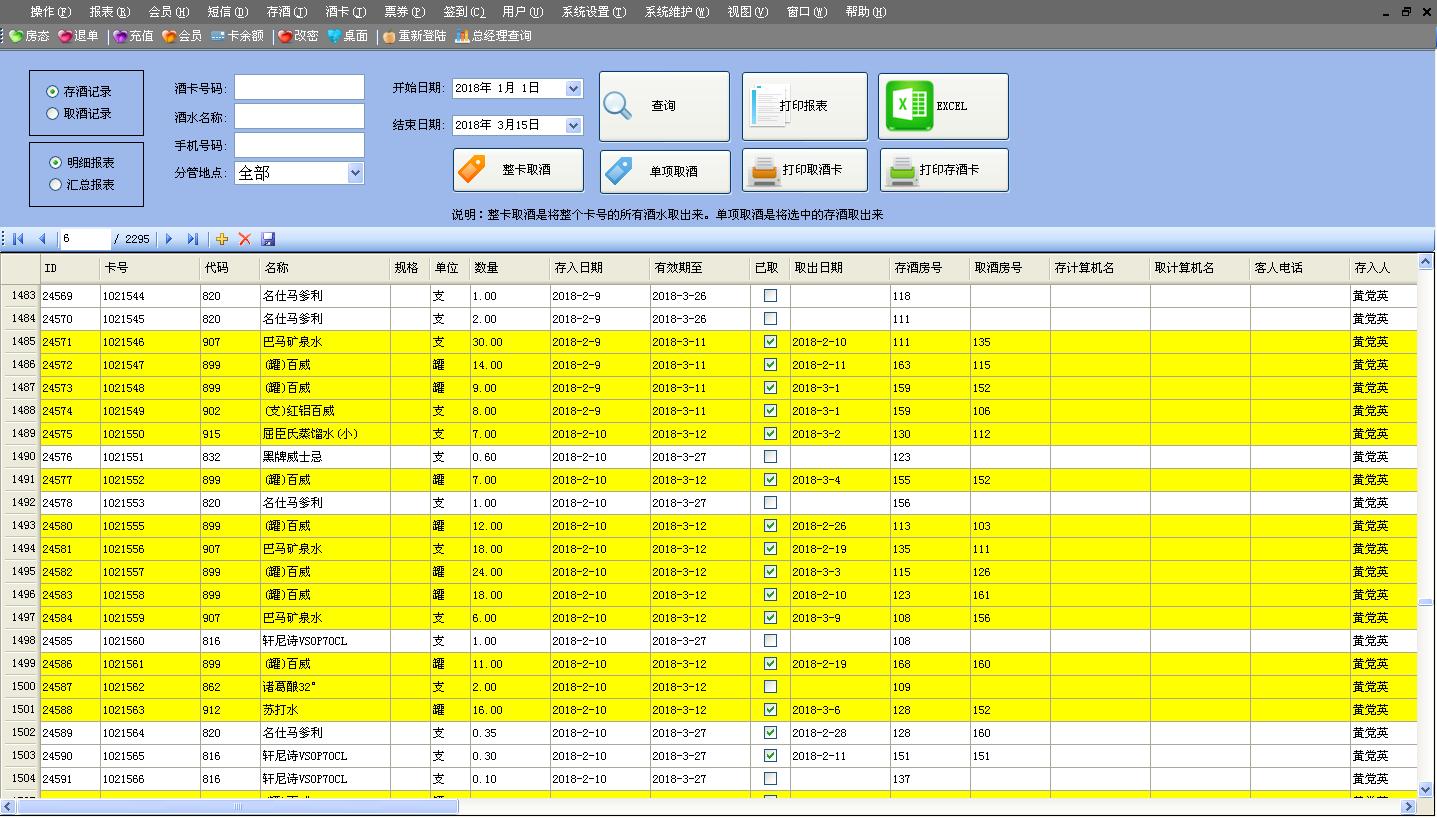Open the 存酒 menu in menu bar

pyautogui.click(x=286, y=12)
